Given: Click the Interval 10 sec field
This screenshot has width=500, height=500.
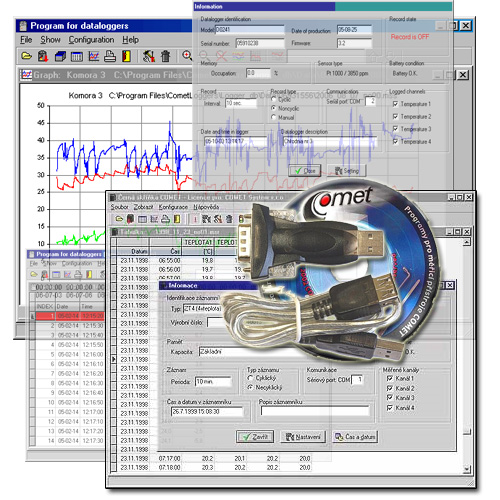Looking at the screenshot, I should (241, 103).
